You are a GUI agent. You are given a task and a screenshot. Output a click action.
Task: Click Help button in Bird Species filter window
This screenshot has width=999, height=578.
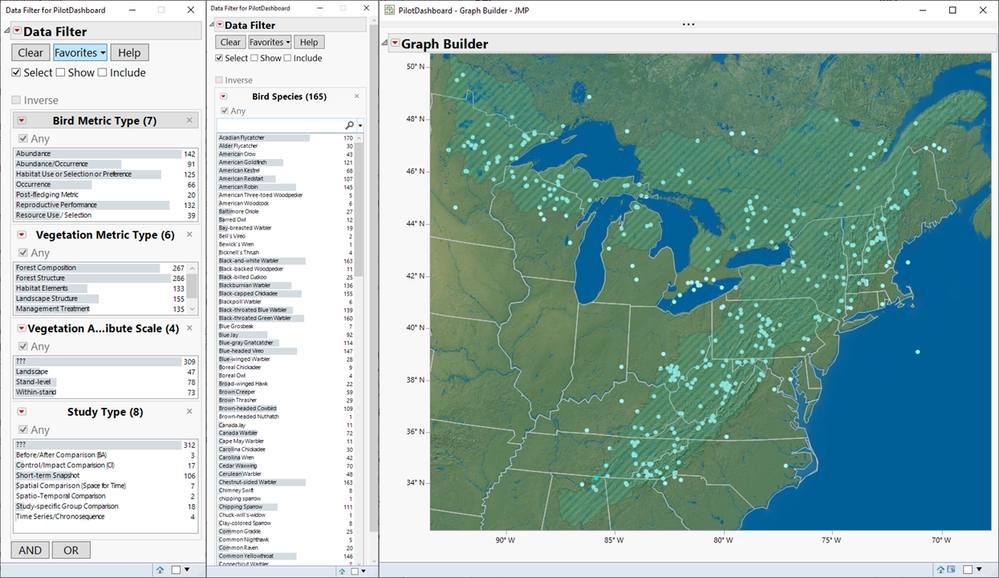click(x=309, y=42)
